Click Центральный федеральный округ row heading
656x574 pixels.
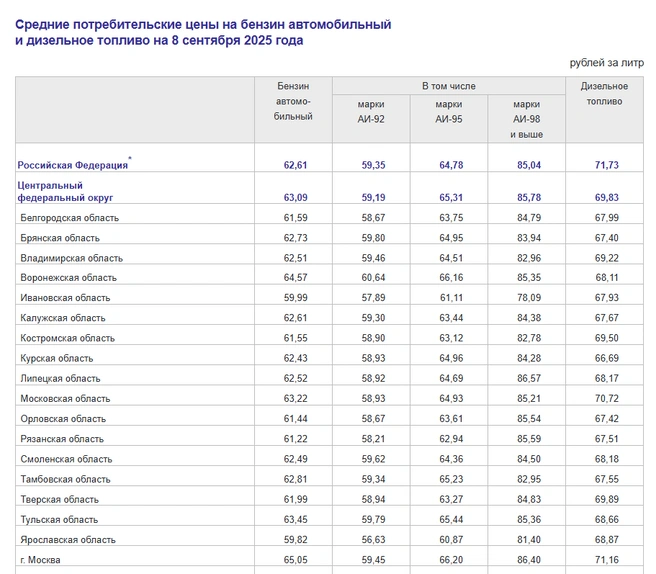pos(65,191)
